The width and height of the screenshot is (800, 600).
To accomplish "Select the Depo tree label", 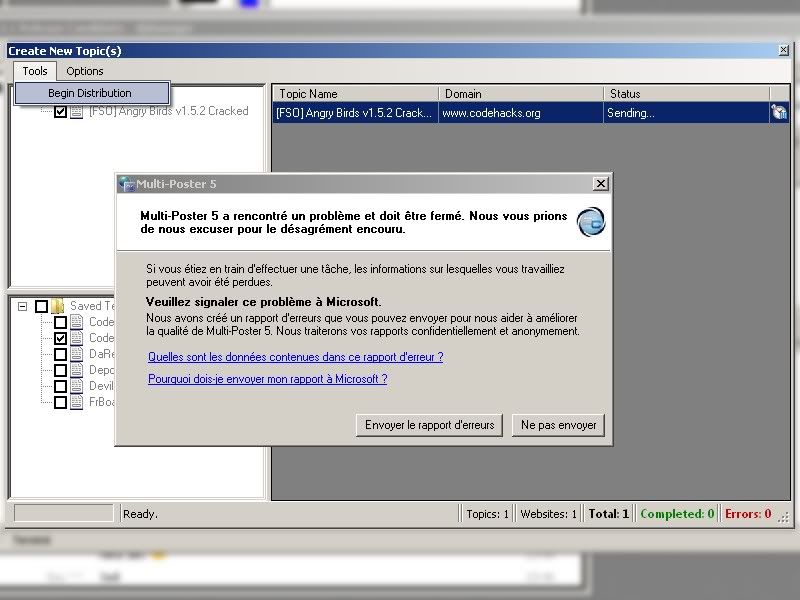I will coord(102,370).
